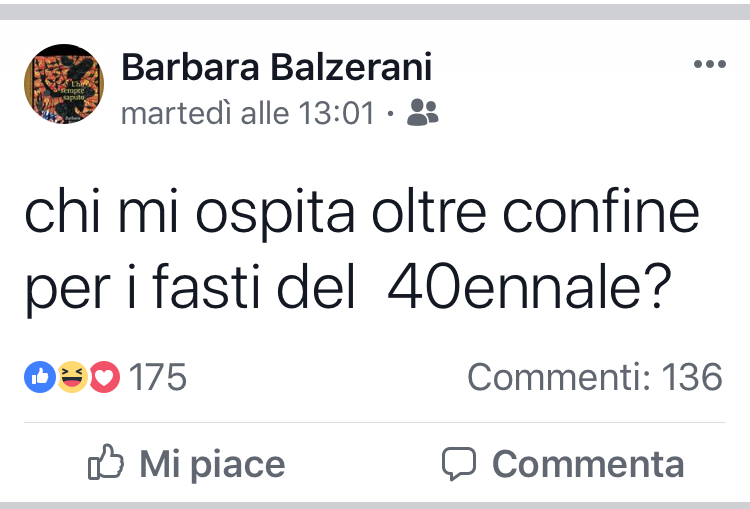Image resolution: width=750 pixels, height=509 pixels.
Task: Click the timestamp martedì alle 13:01
Action: pyautogui.click(x=247, y=113)
